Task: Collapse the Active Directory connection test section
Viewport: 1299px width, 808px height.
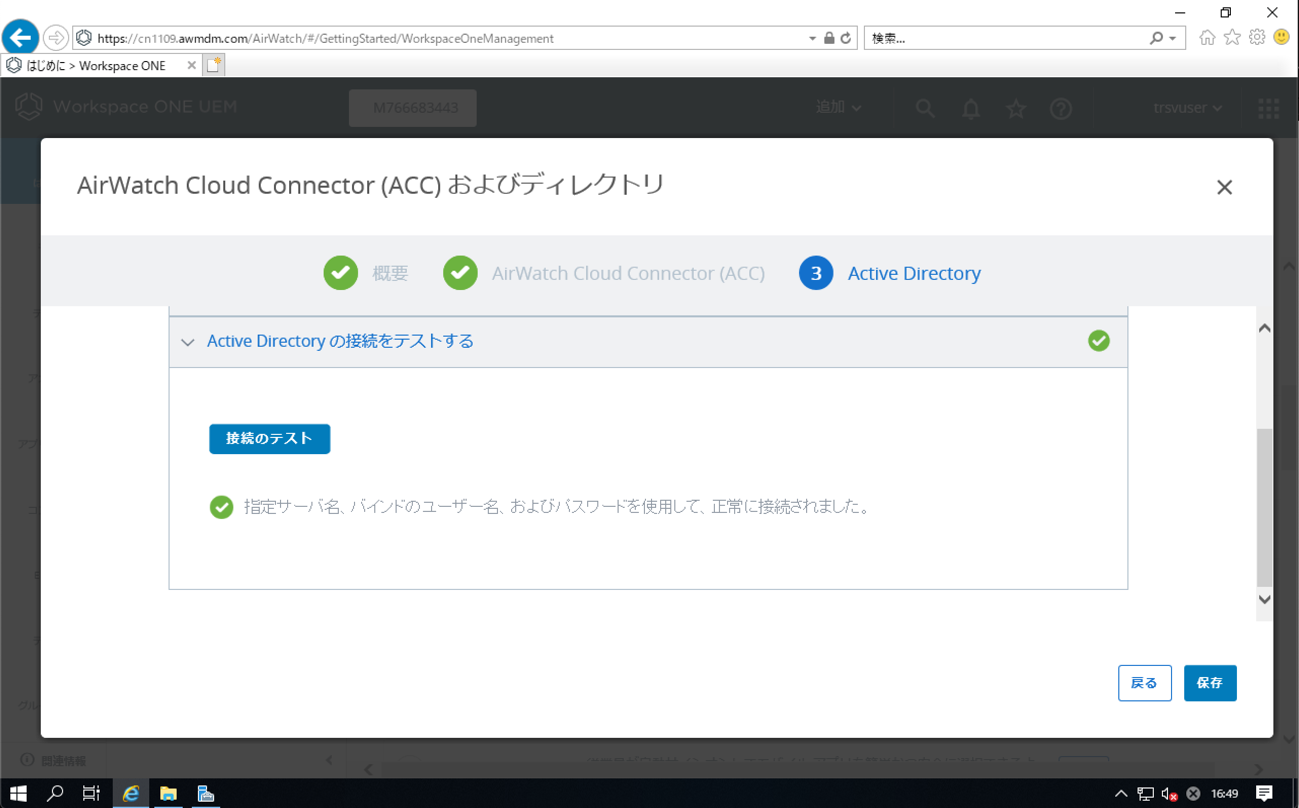Action: 188,342
